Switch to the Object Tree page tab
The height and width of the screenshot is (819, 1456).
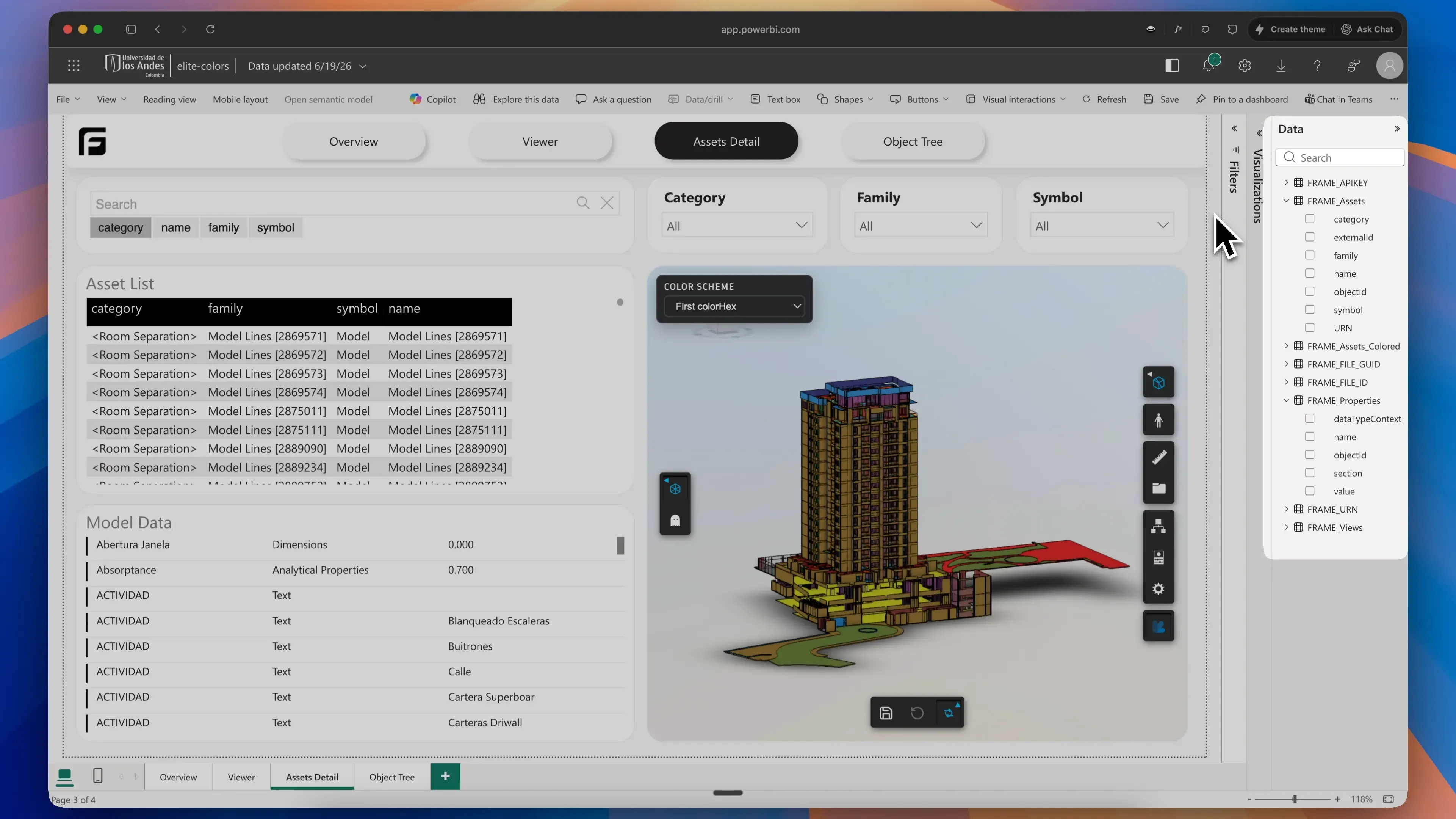[392, 777]
